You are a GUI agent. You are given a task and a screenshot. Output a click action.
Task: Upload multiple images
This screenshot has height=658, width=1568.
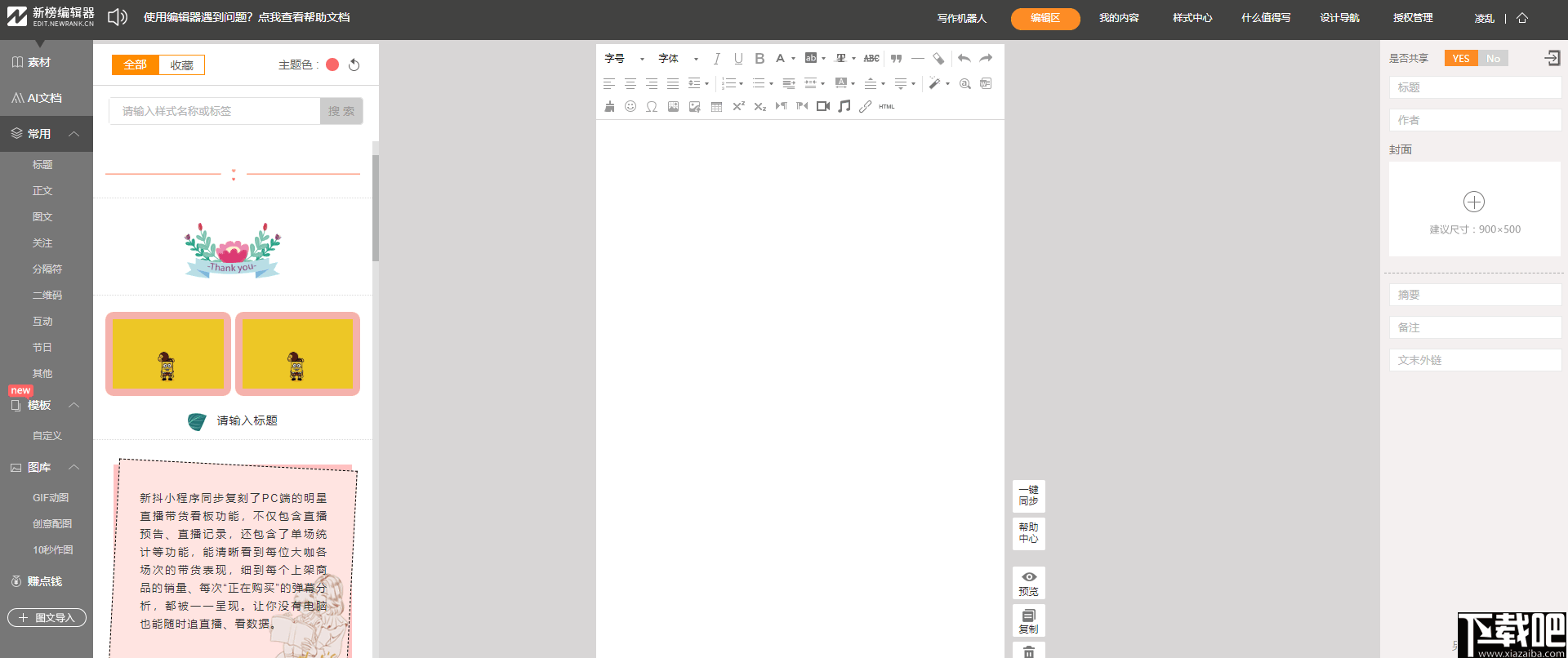click(694, 106)
